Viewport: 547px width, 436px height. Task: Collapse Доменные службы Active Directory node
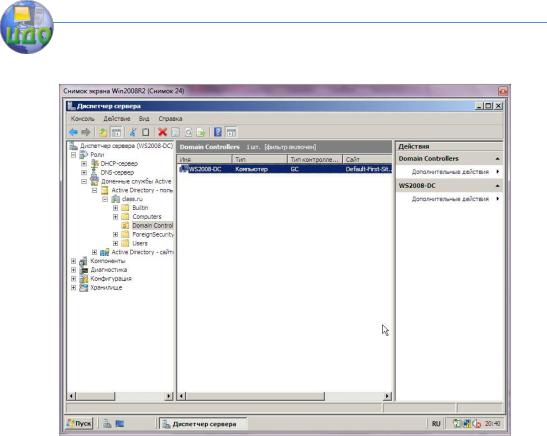[x=84, y=181]
